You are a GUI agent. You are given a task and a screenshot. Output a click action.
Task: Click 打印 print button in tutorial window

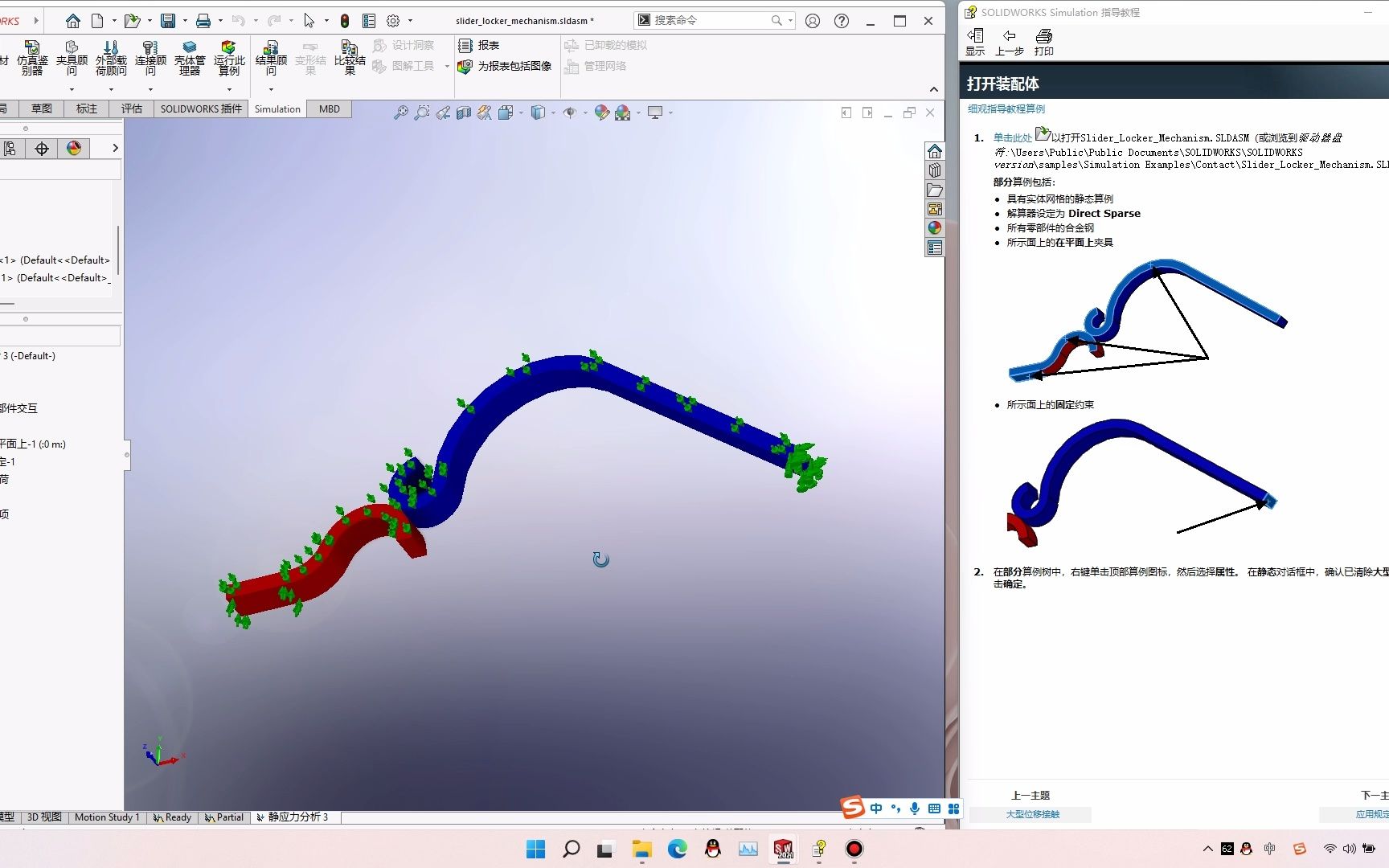[x=1044, y=42]
